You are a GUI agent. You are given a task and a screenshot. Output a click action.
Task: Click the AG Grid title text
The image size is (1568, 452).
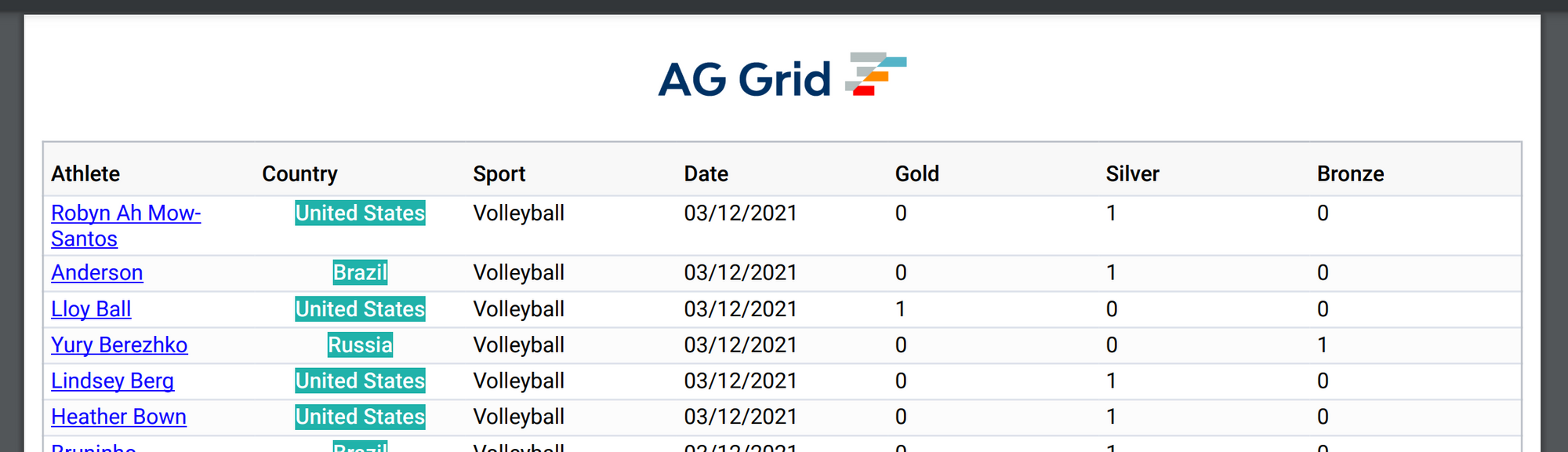point(744,79)
